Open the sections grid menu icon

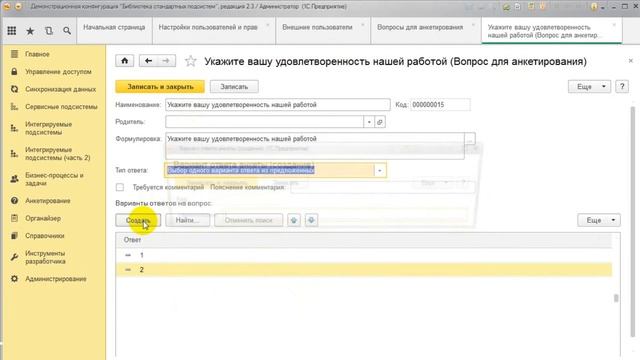12,31
